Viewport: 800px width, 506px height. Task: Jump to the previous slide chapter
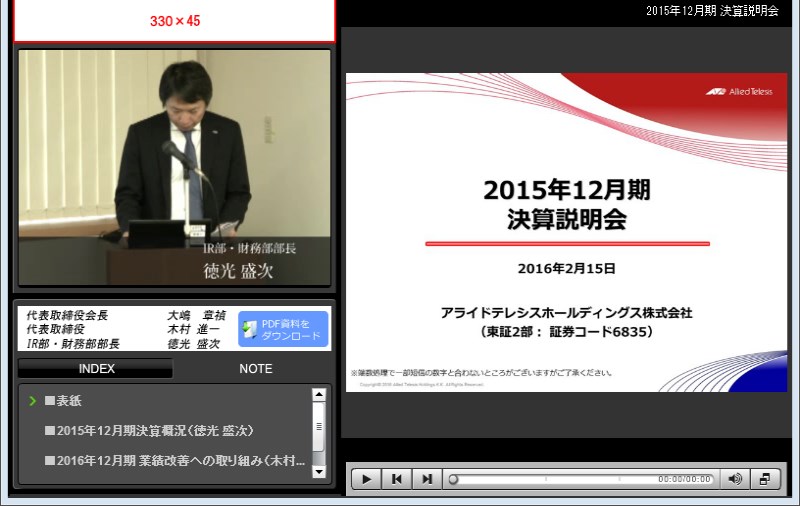coord(396,479)
